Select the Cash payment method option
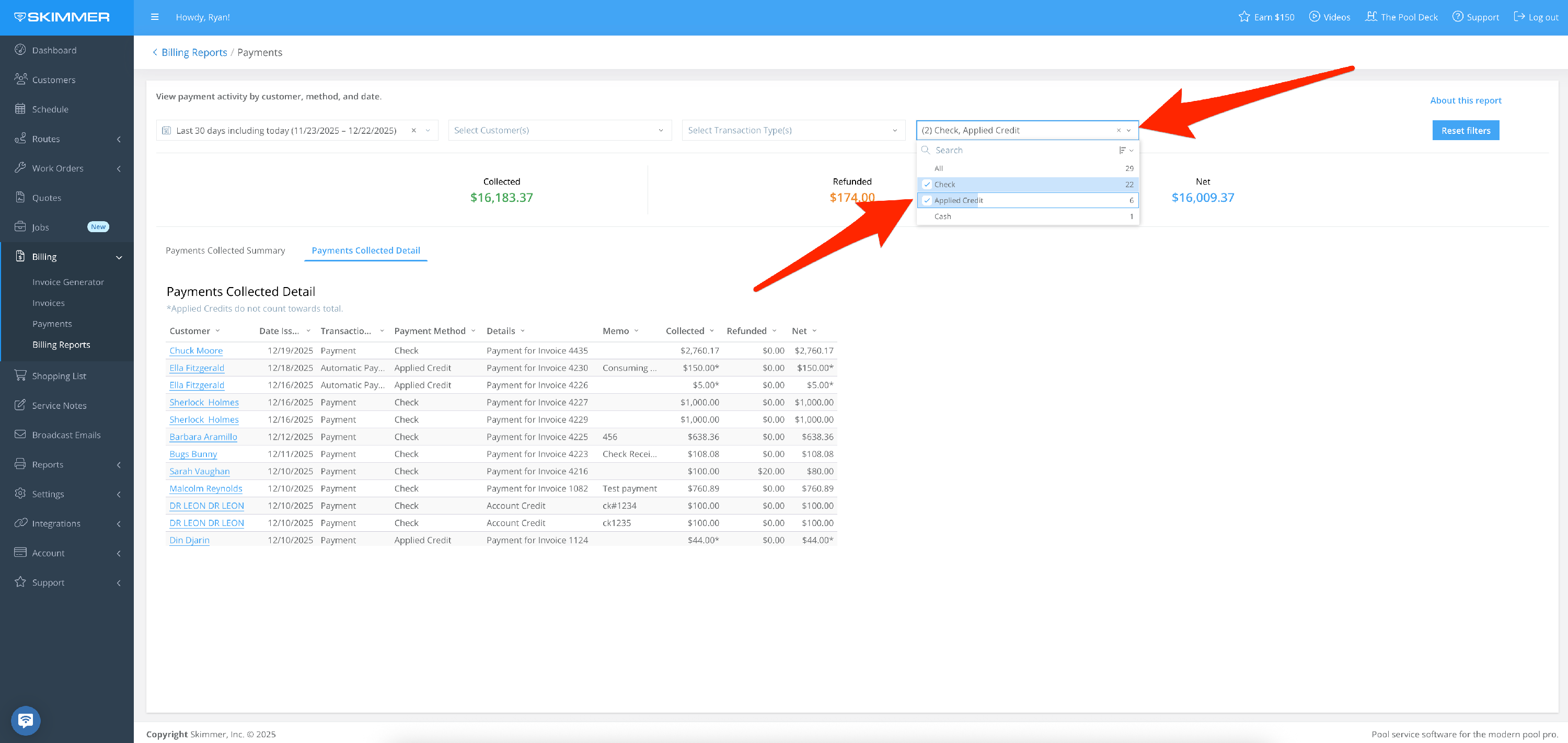 pos(943,216)
